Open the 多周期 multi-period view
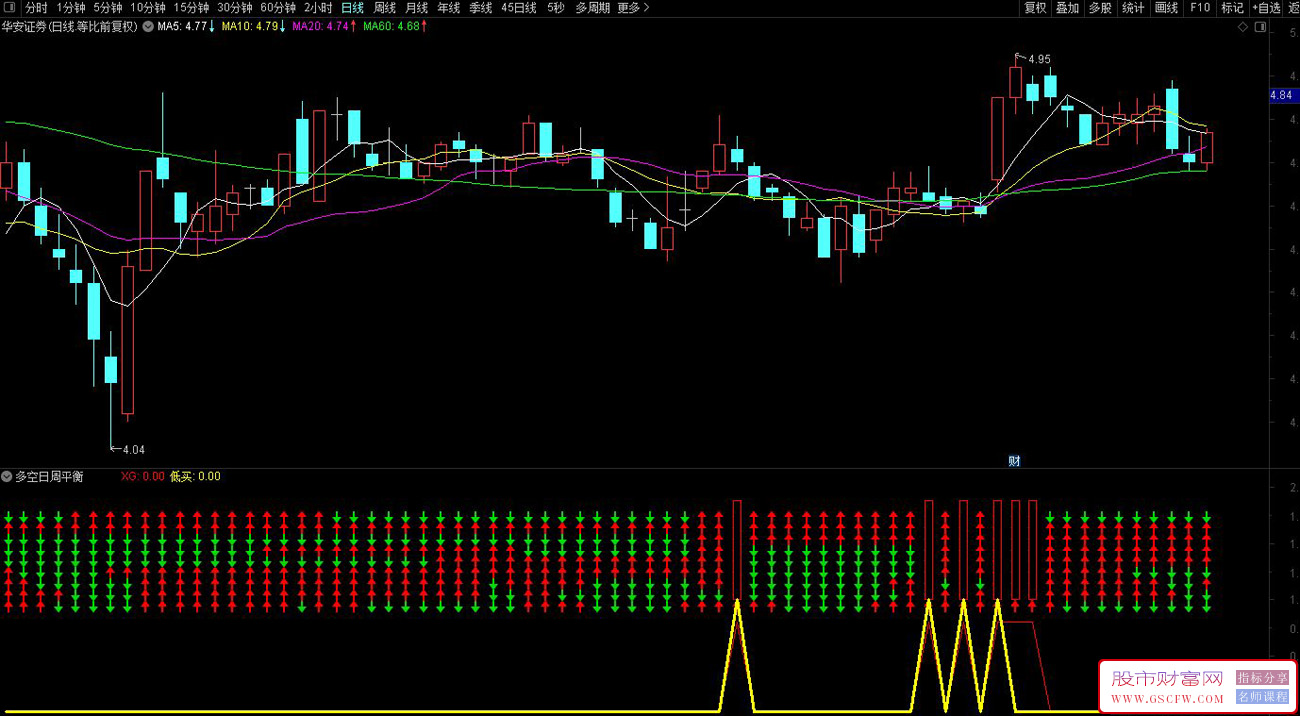The height and width of the screenshot is (716, 1300). (592, 8)
